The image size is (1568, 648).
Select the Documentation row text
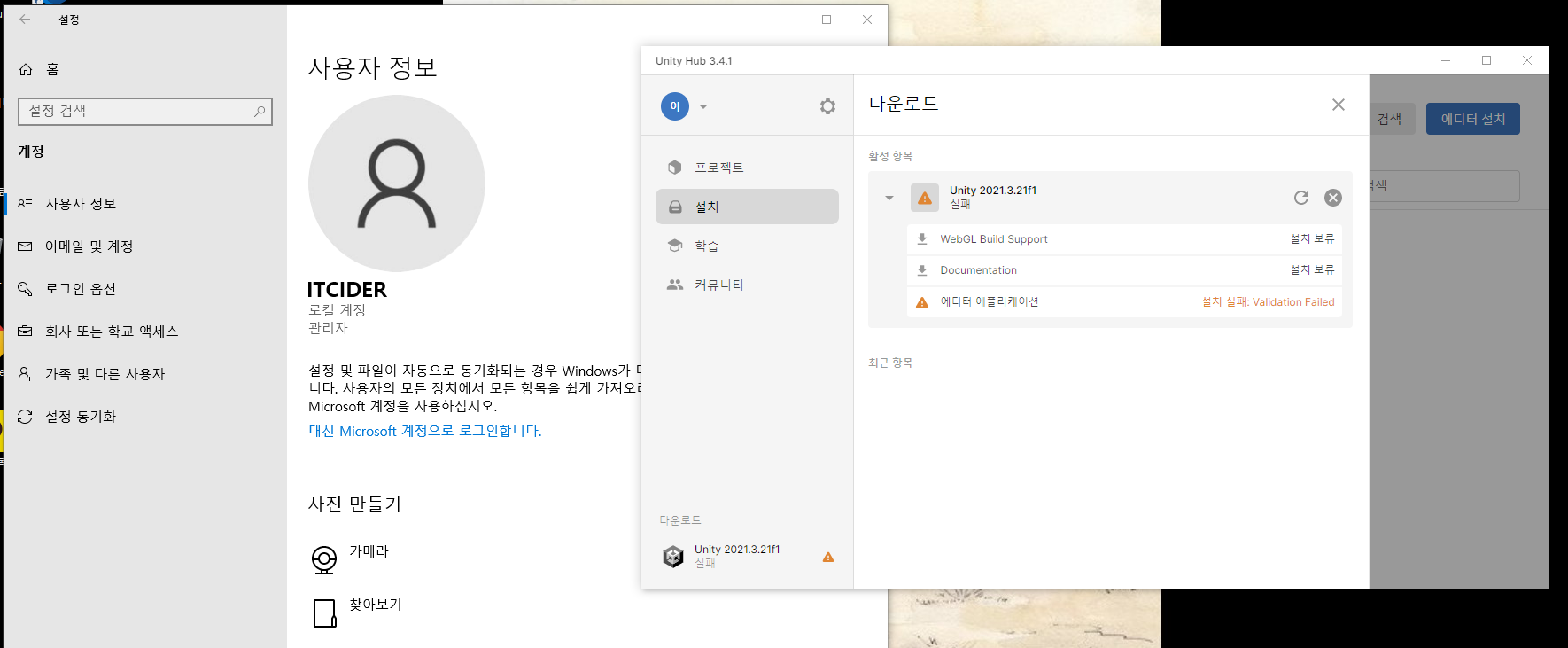click(x=978, y=270)
